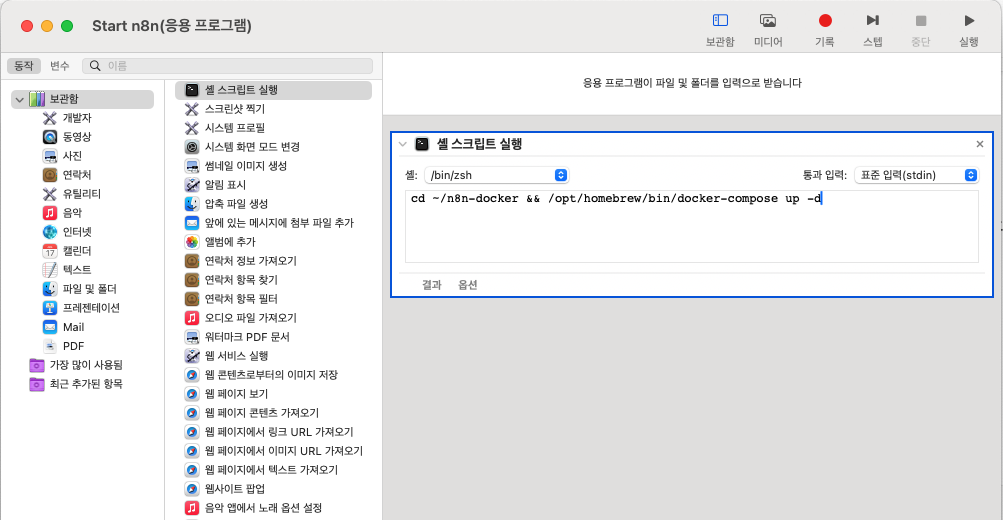
Task: Select 파일 및 폴더 category
Action: pyautogui.click(x=89, y=289)
